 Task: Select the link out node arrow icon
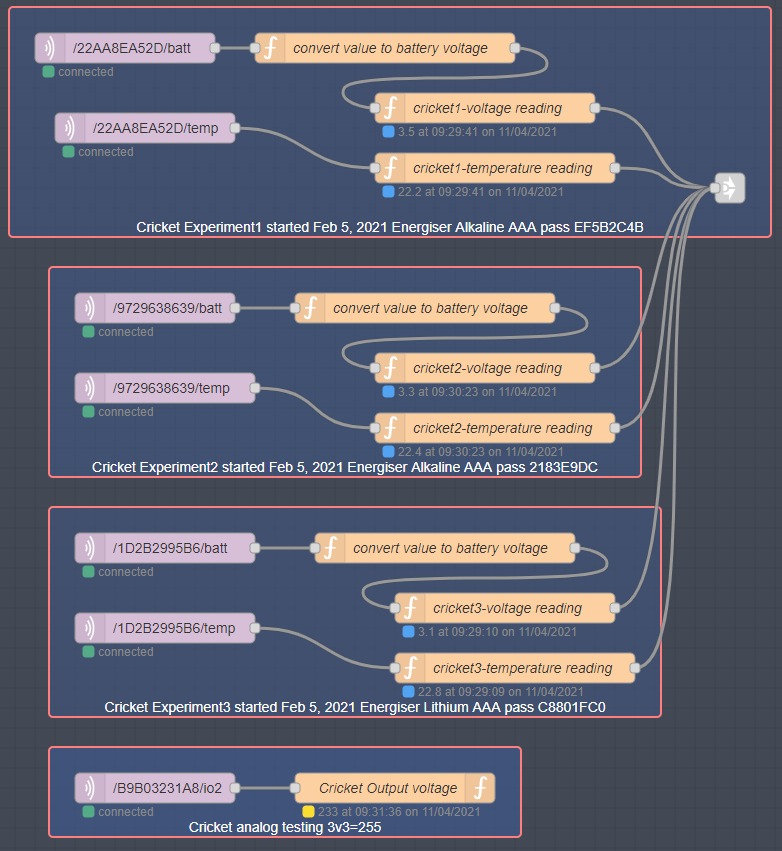tap(729, 188)
